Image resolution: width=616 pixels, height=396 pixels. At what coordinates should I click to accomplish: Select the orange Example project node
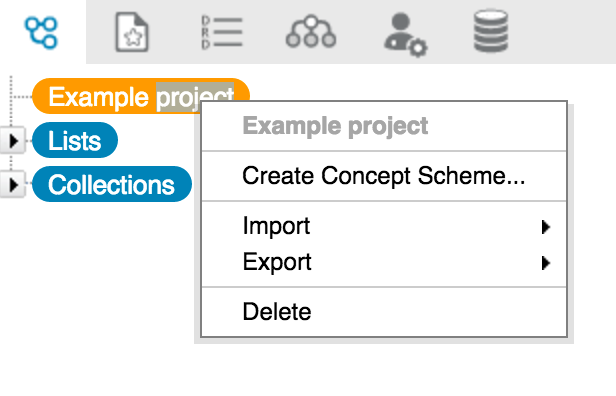tap(141, 96)
